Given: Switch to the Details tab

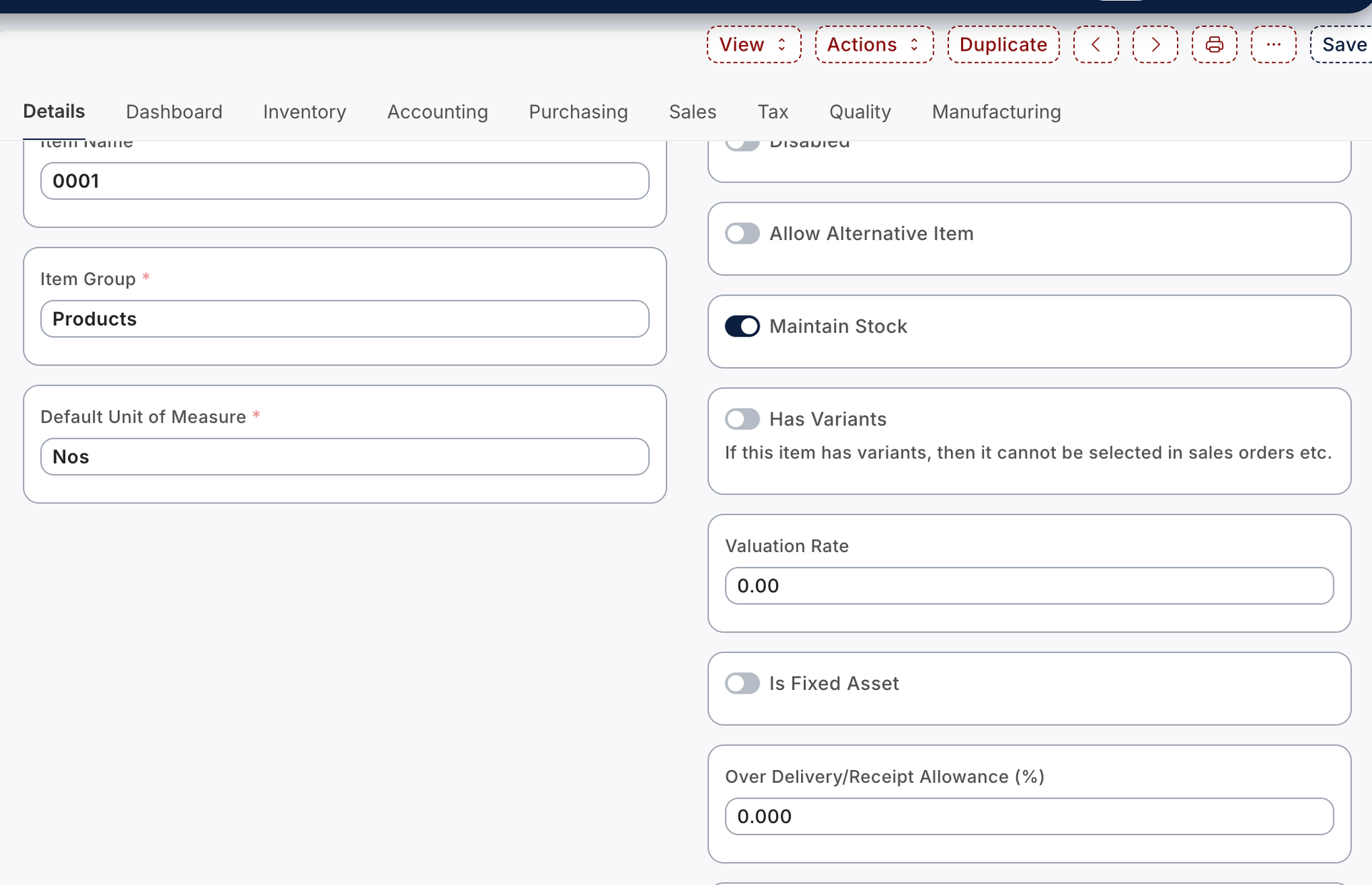Looking at the screenshot, I should 54,111.
